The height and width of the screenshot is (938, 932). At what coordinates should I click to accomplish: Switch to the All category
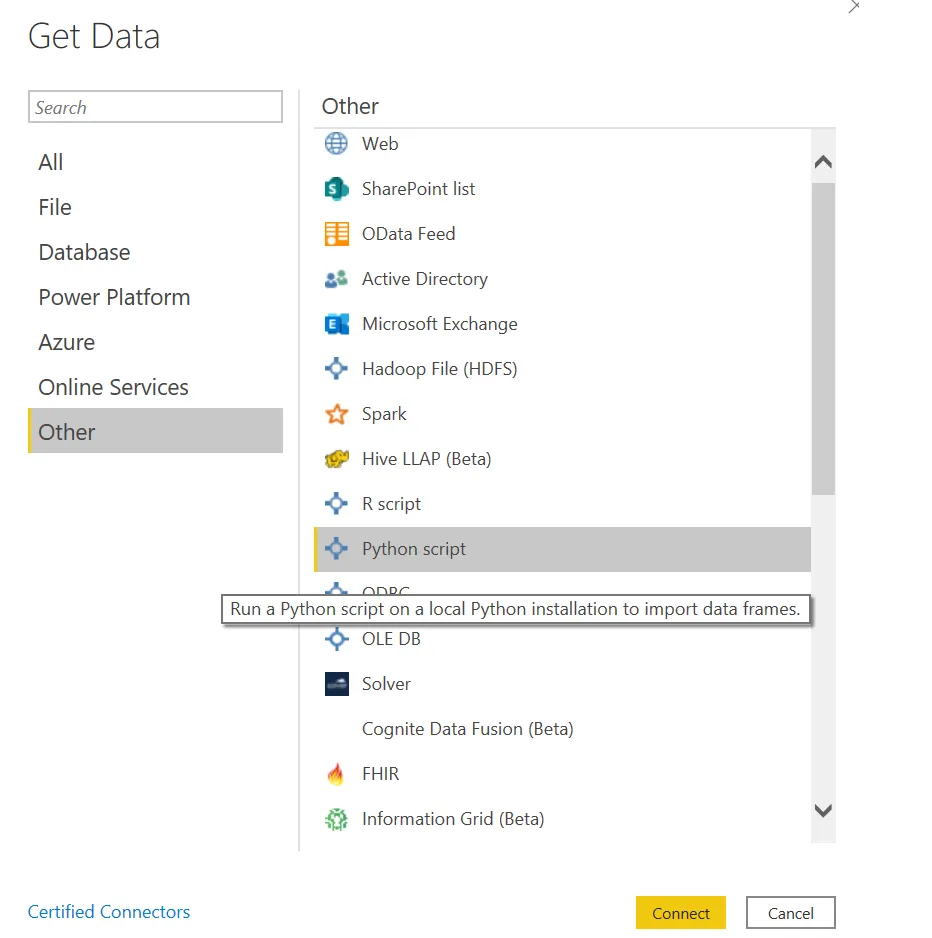(51, 162)
